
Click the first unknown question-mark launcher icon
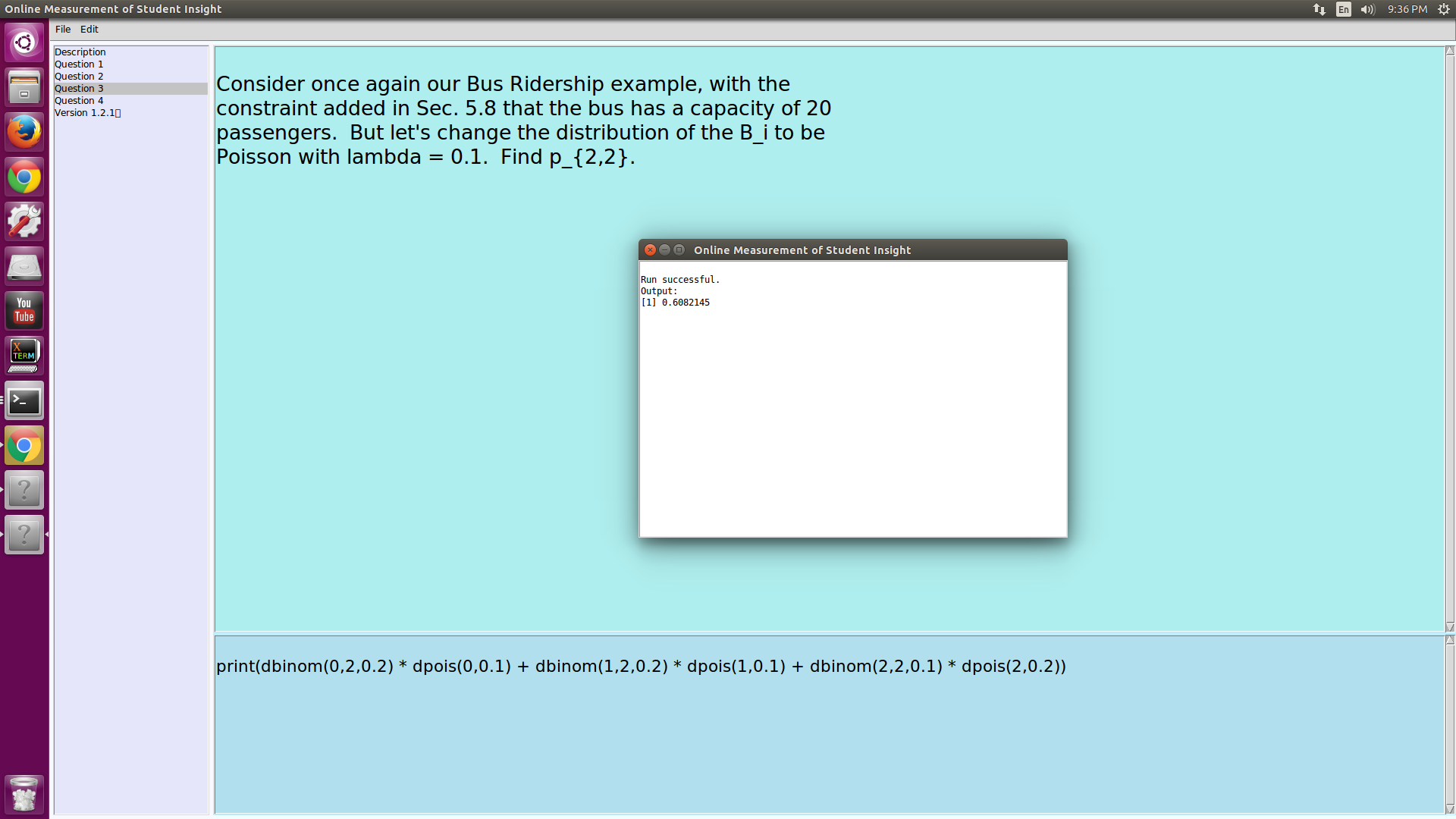tap(24, 490)
